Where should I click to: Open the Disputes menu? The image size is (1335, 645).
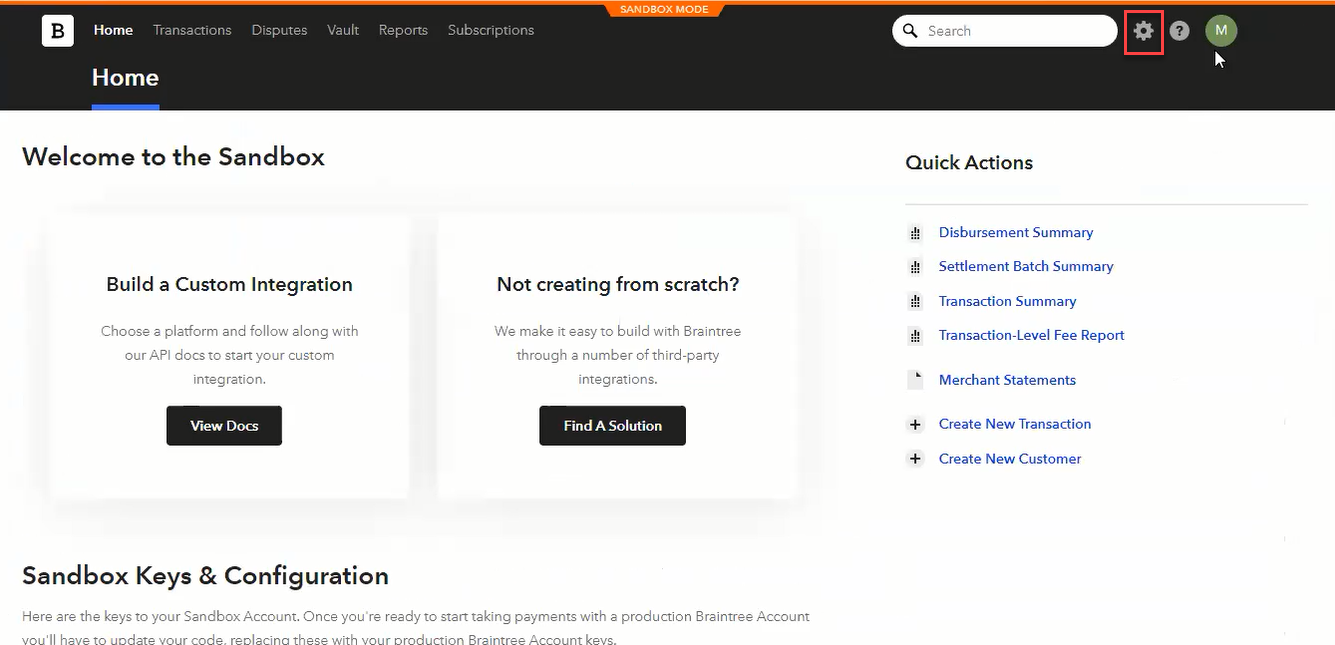point(279,30)
